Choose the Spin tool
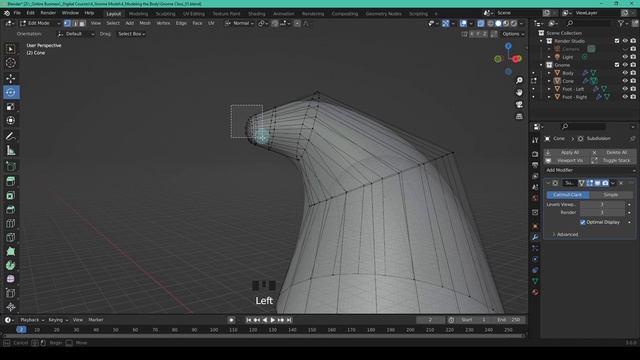The height and width of the screenshot is (360, 640). pyautogui.click(x=11, y=265)
